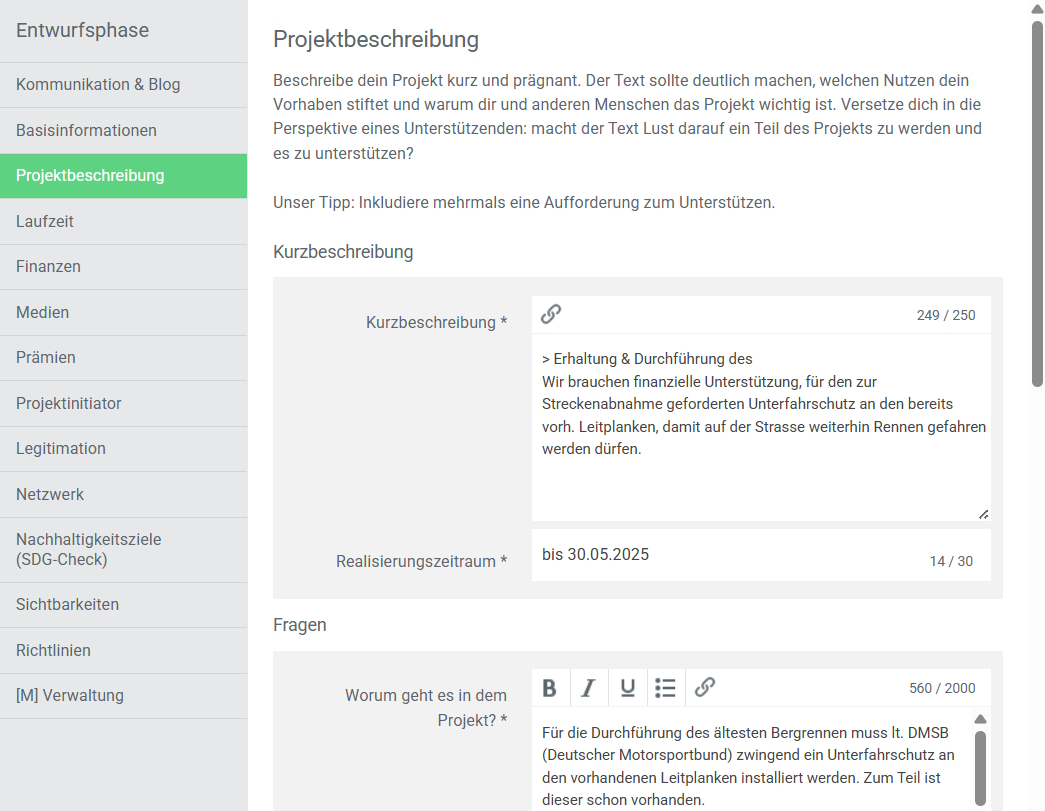Click the main page scrollbar thumb
The width and height of the screenshot is (1045, 811).
(1037, 200)
